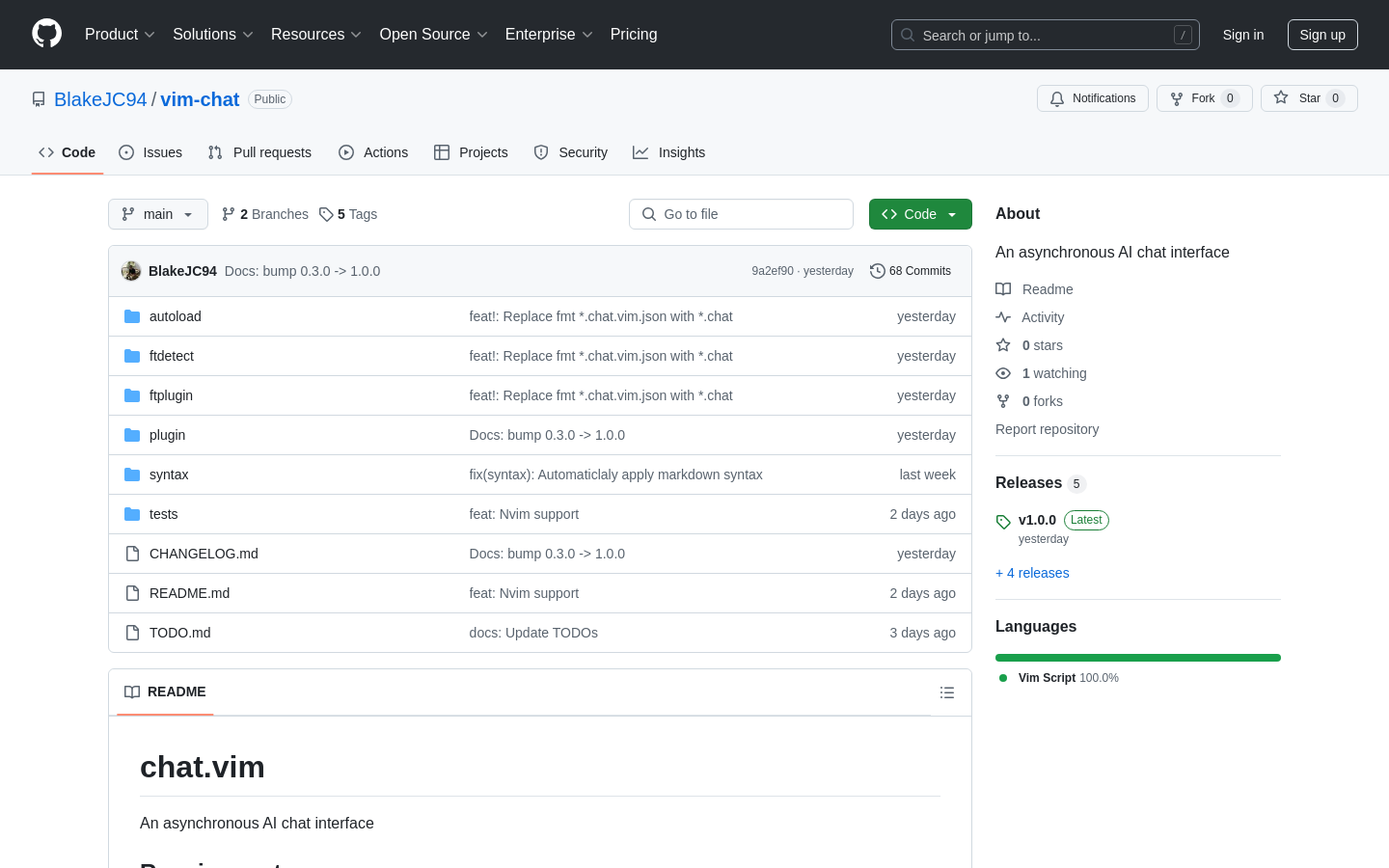1389x868 pixels.
Task: Click the Sign in link
Action: coord(1243,35)
